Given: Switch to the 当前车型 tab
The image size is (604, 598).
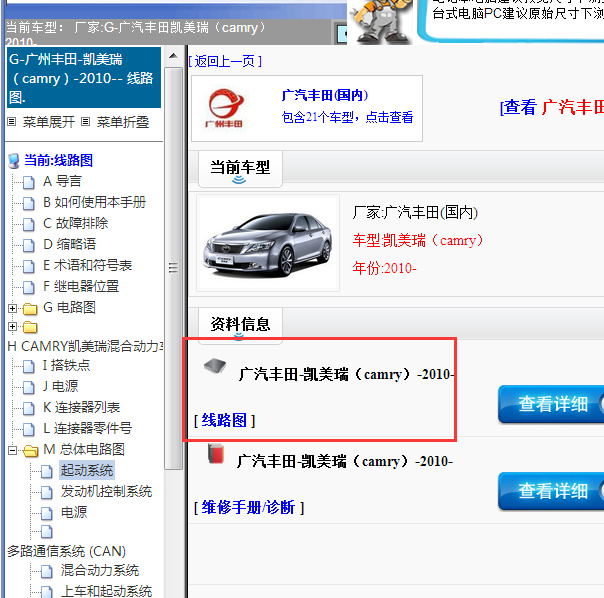Looking at the screenshot, I should click(x=240, y=168).
